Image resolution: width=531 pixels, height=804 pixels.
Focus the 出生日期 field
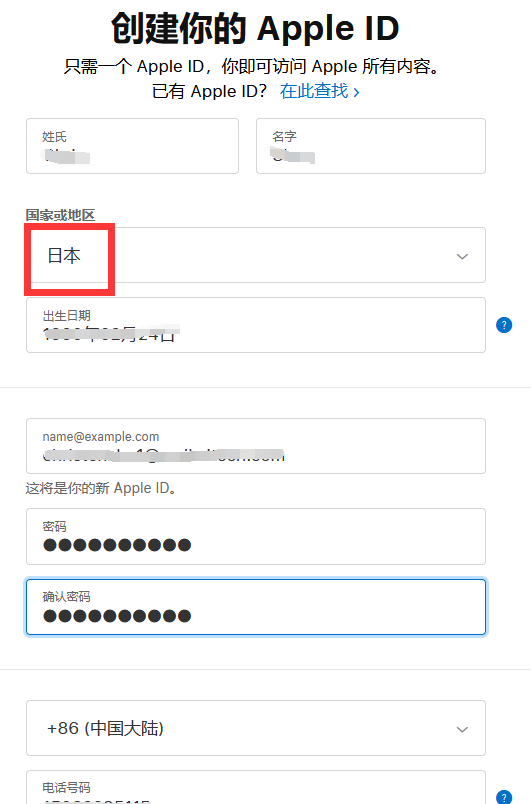coord(256,325)
